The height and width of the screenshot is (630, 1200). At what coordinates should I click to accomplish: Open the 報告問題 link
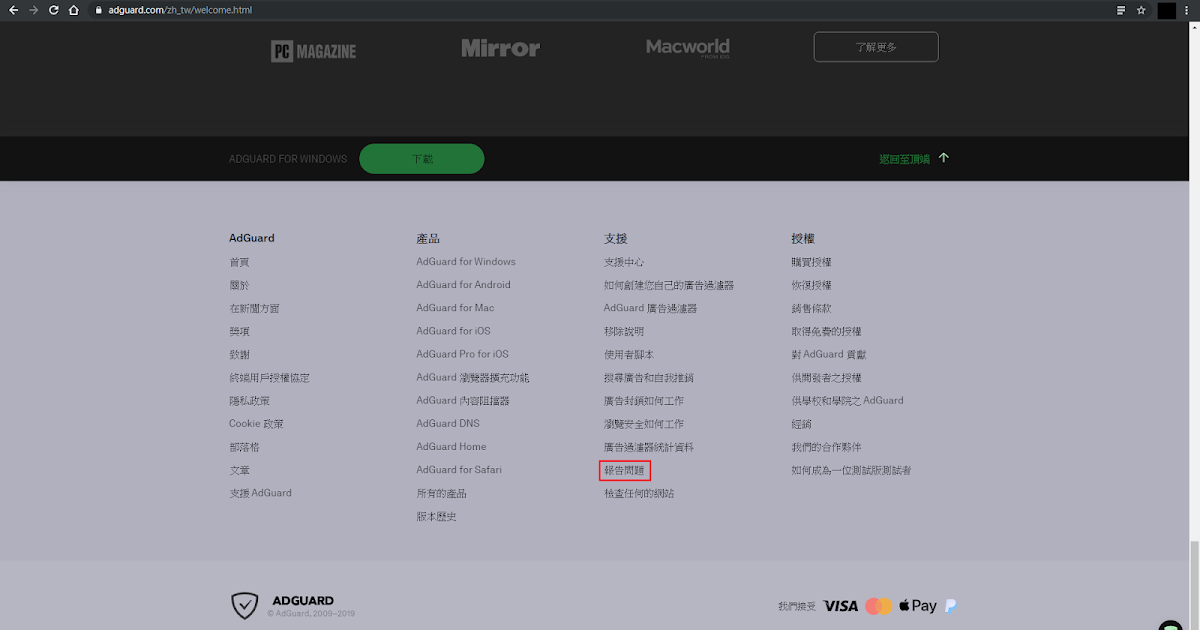pos(624,470)
